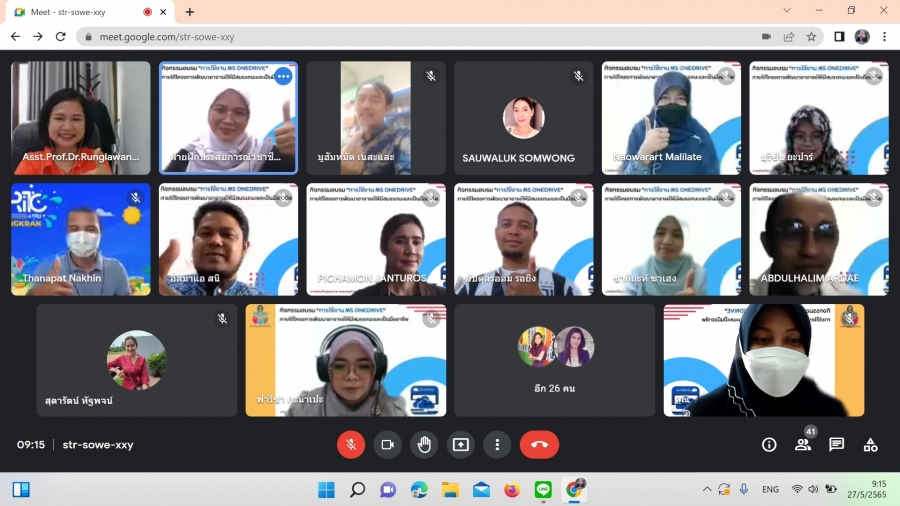This screenshot has width=900, height=506.
Task: Leave the call with red hang-up button
Action: point(539,445)
